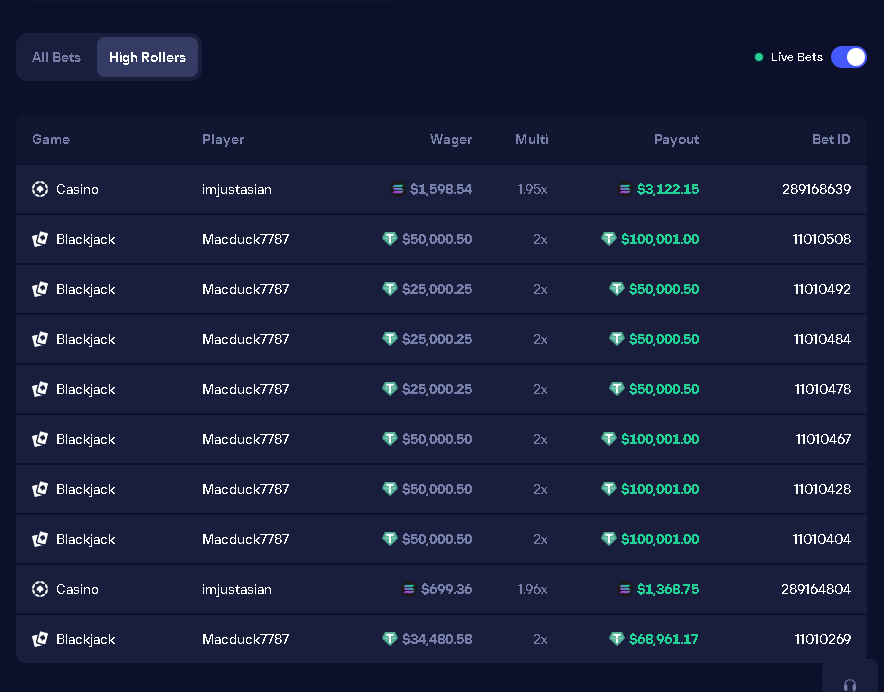Open player imjustasian in bet 289168639's row
Viewport: 884px width, 692px height.
(237, 189)
